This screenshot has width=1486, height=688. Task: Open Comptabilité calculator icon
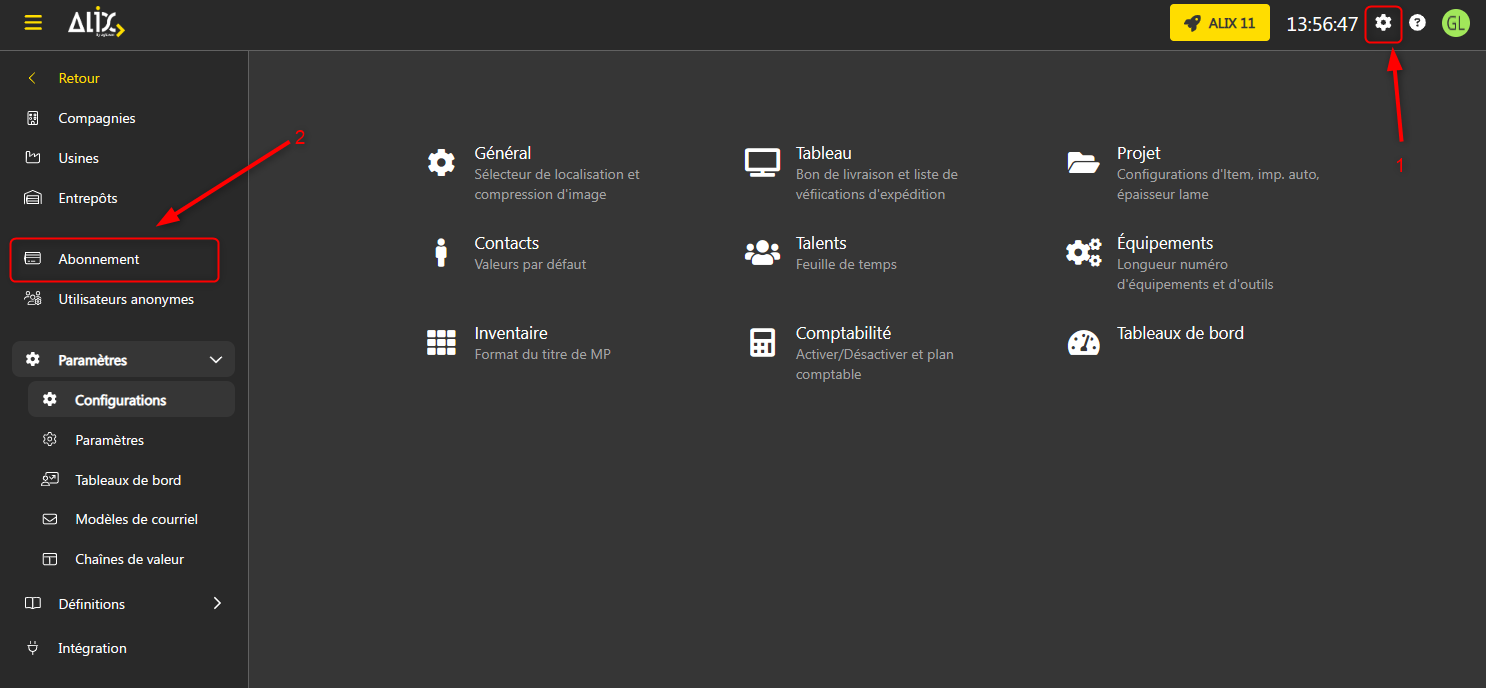pos(762,342)
